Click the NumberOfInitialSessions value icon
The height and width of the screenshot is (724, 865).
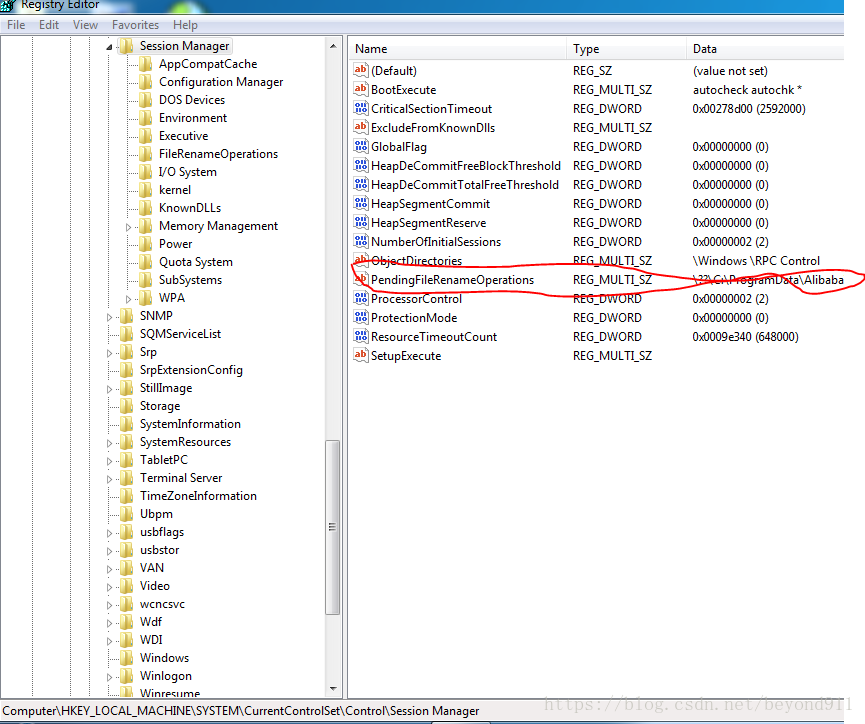coord(361,241)
